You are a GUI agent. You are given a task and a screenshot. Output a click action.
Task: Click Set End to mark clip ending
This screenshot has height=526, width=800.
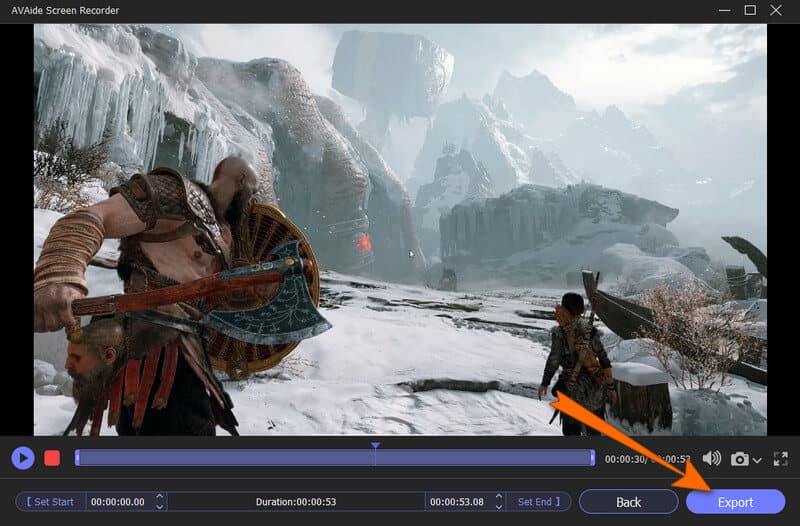538,502
